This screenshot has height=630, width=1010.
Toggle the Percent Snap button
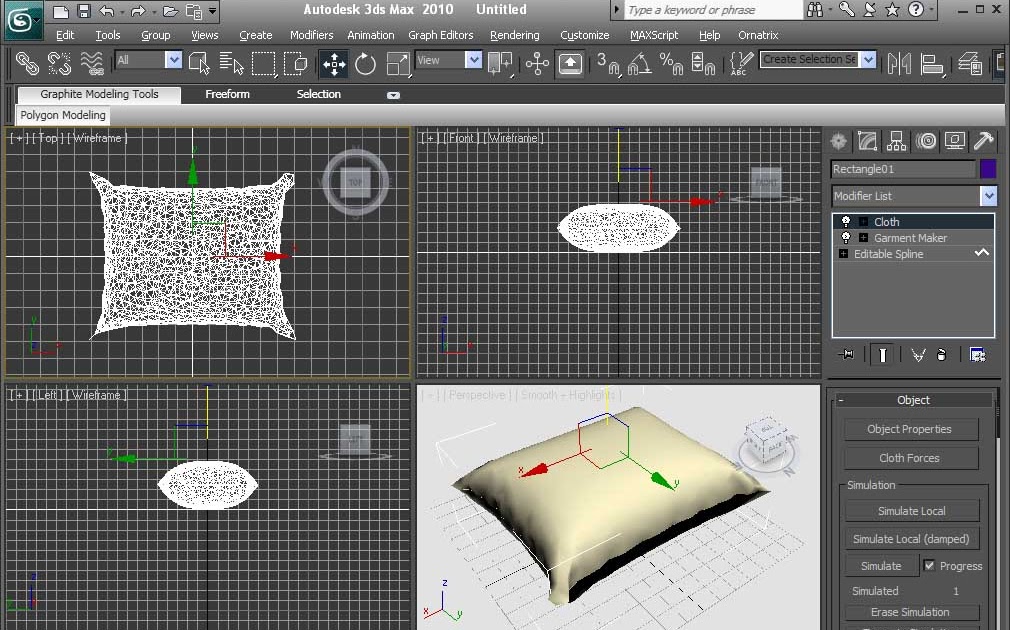(671, 64)
